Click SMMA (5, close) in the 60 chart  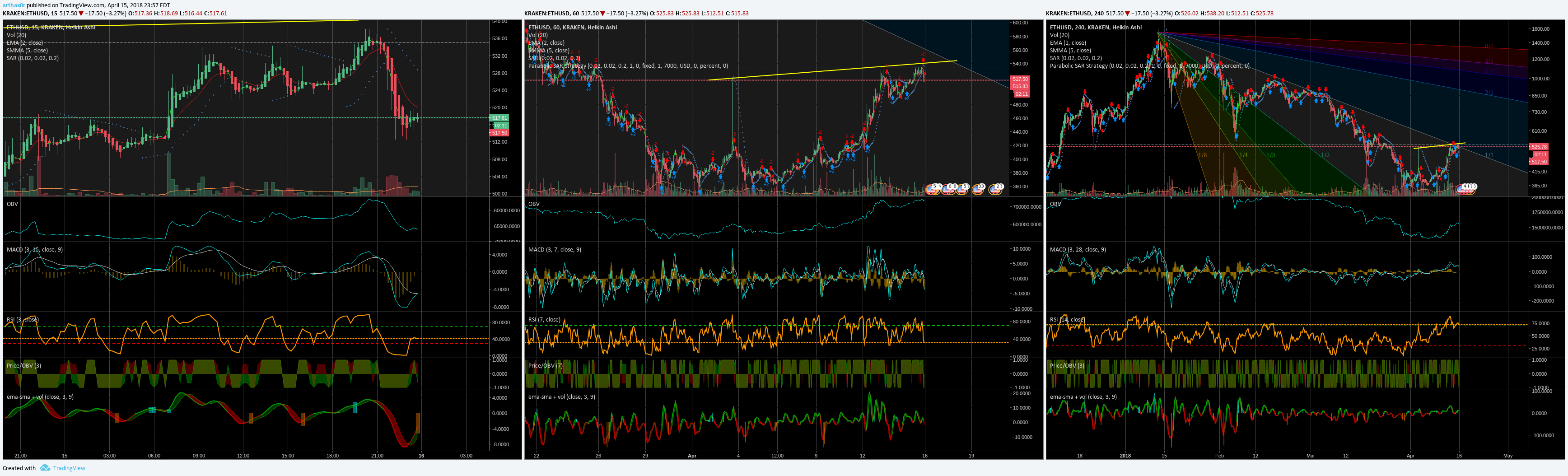pos(548,51)
